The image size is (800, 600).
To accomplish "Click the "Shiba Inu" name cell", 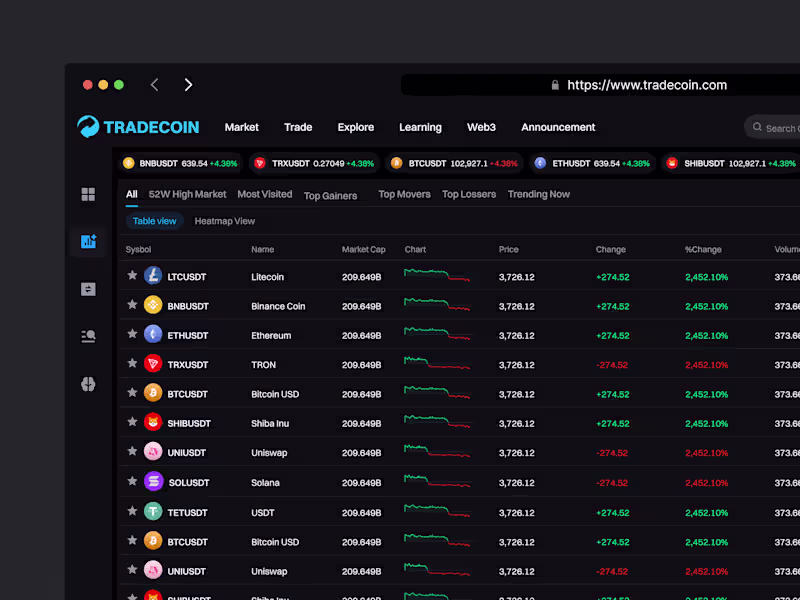I will point(270,424).
